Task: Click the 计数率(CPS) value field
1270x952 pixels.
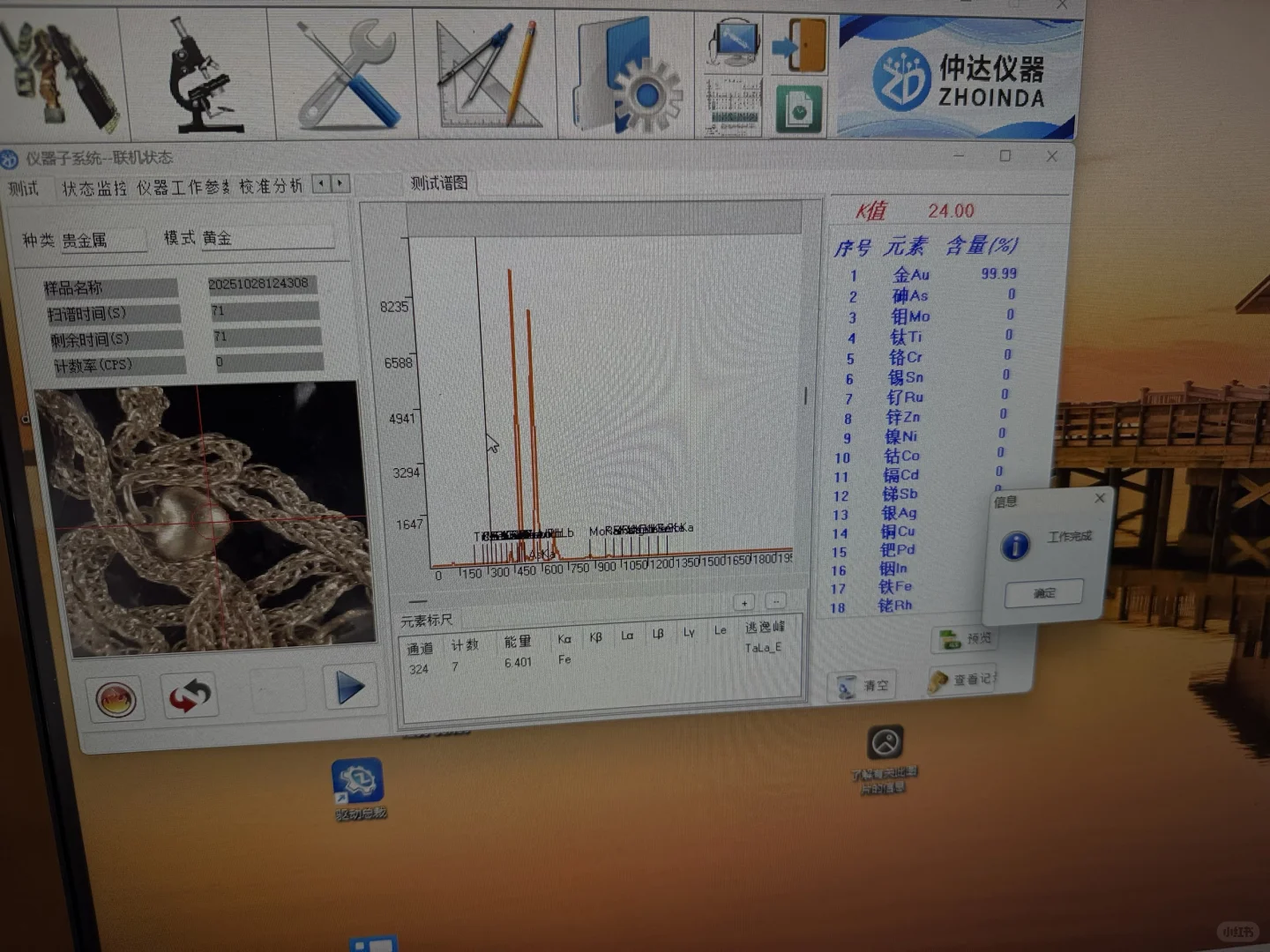Action: [268, 362]
